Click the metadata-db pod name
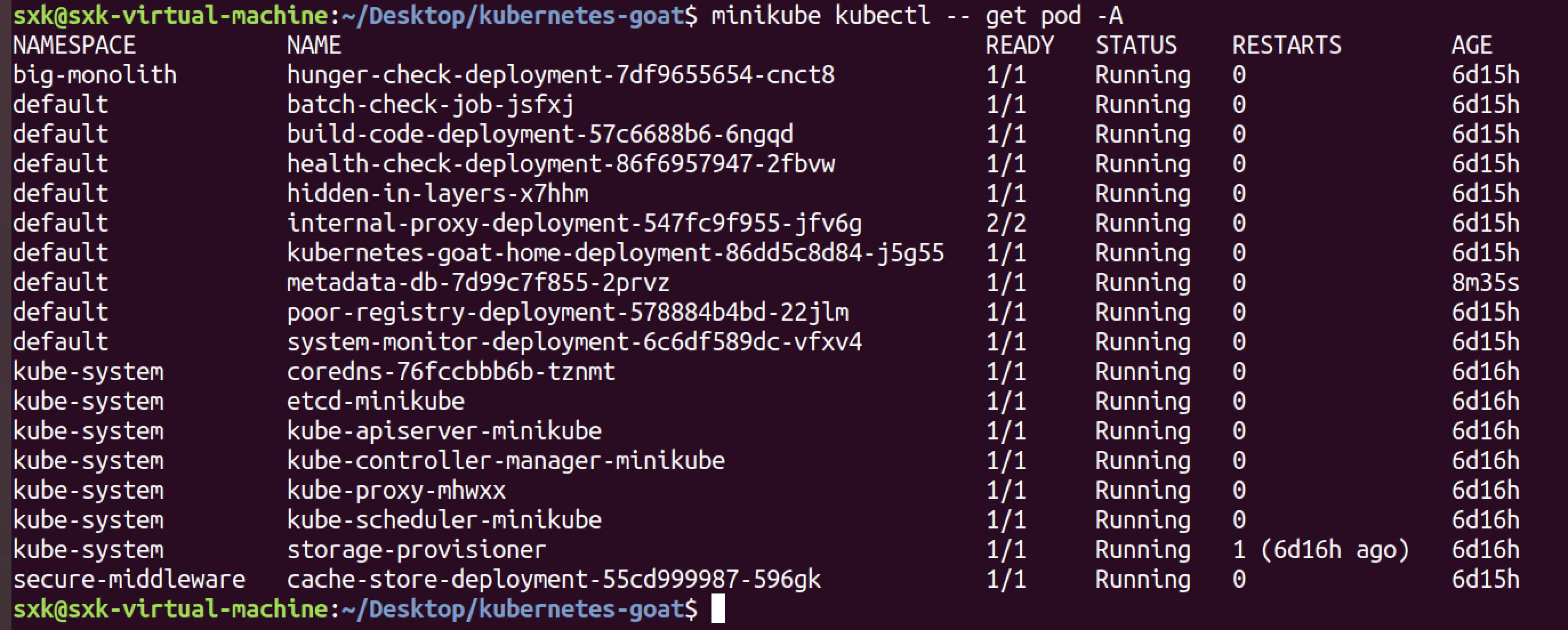Screen dimensions: 1568x630 click(x=478, y=283)
